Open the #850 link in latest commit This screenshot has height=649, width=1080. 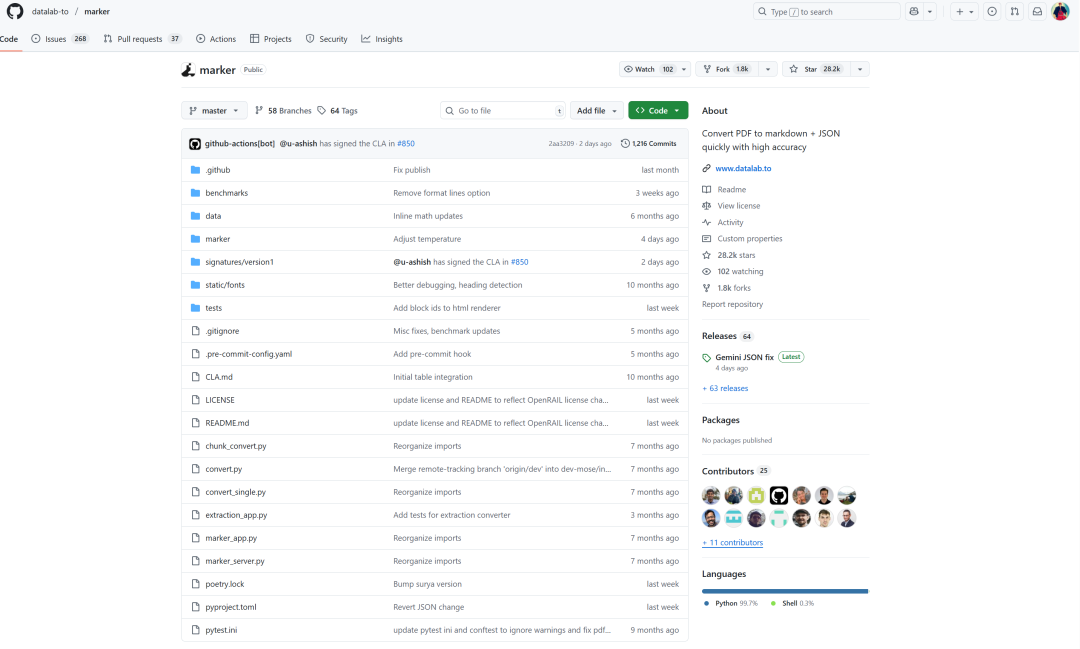[406, 143]
